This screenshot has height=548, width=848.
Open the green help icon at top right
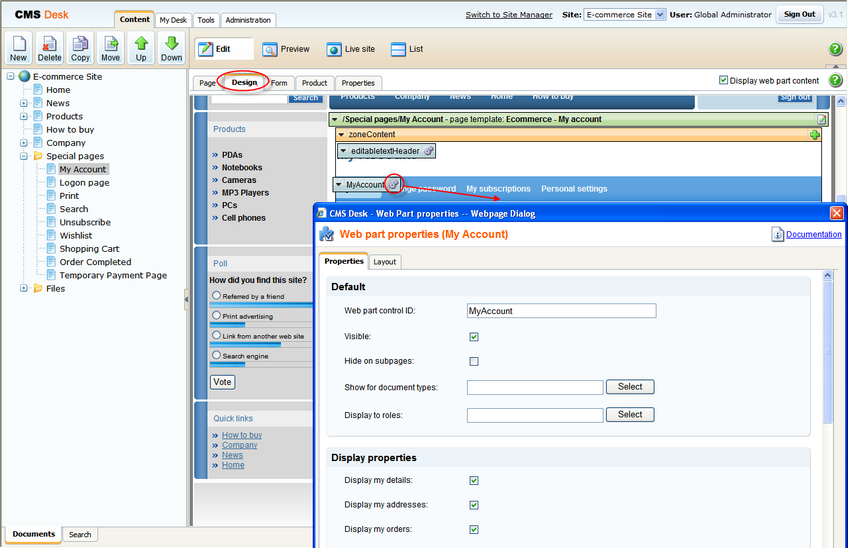(836, 49)
